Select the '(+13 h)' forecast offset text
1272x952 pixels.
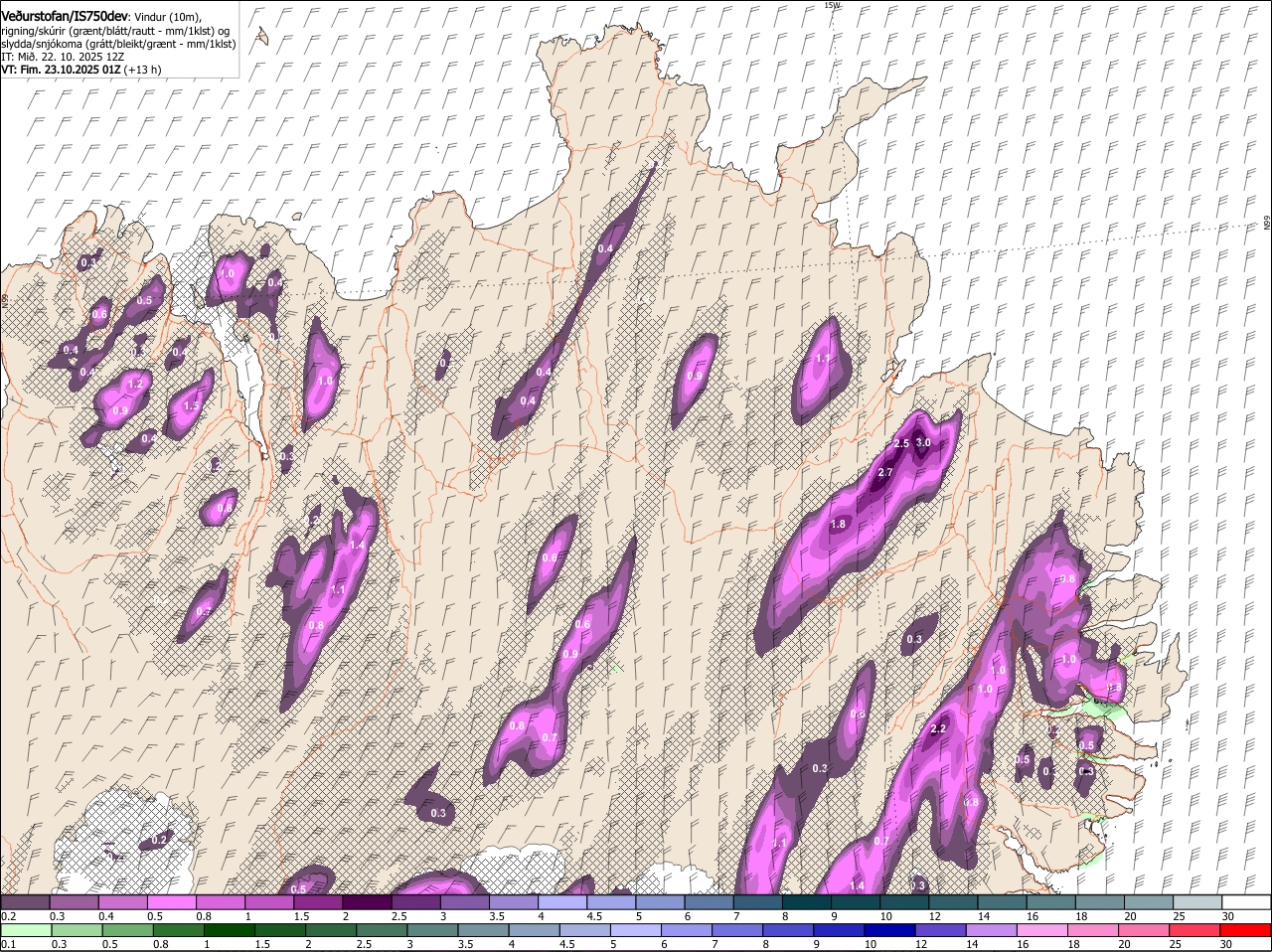tap(144, 70)
